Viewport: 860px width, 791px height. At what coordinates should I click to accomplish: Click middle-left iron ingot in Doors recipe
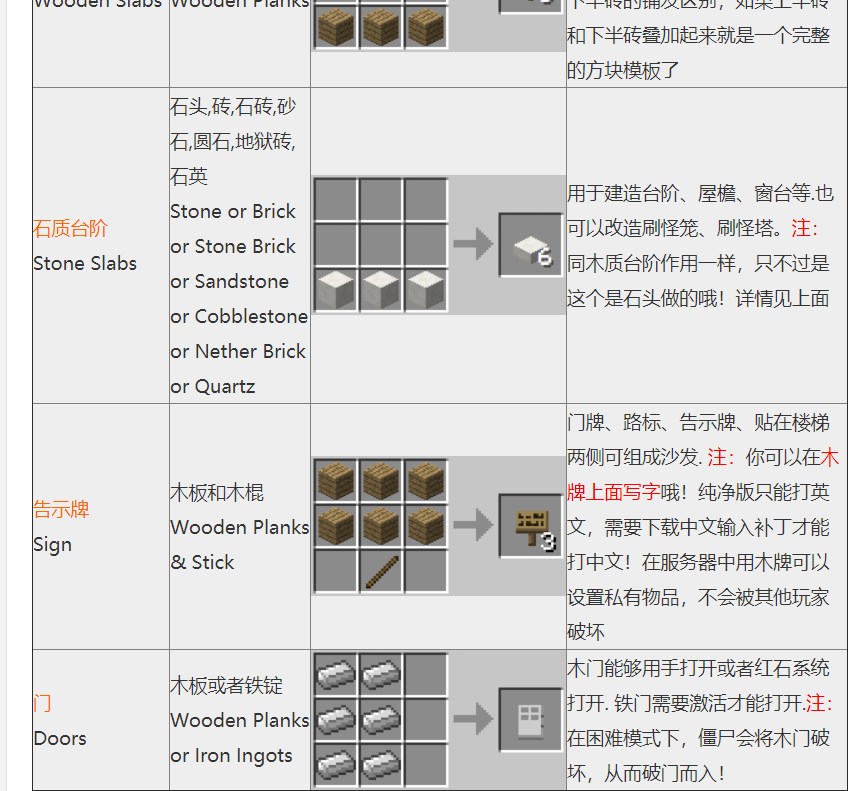(x=336, y=719)
